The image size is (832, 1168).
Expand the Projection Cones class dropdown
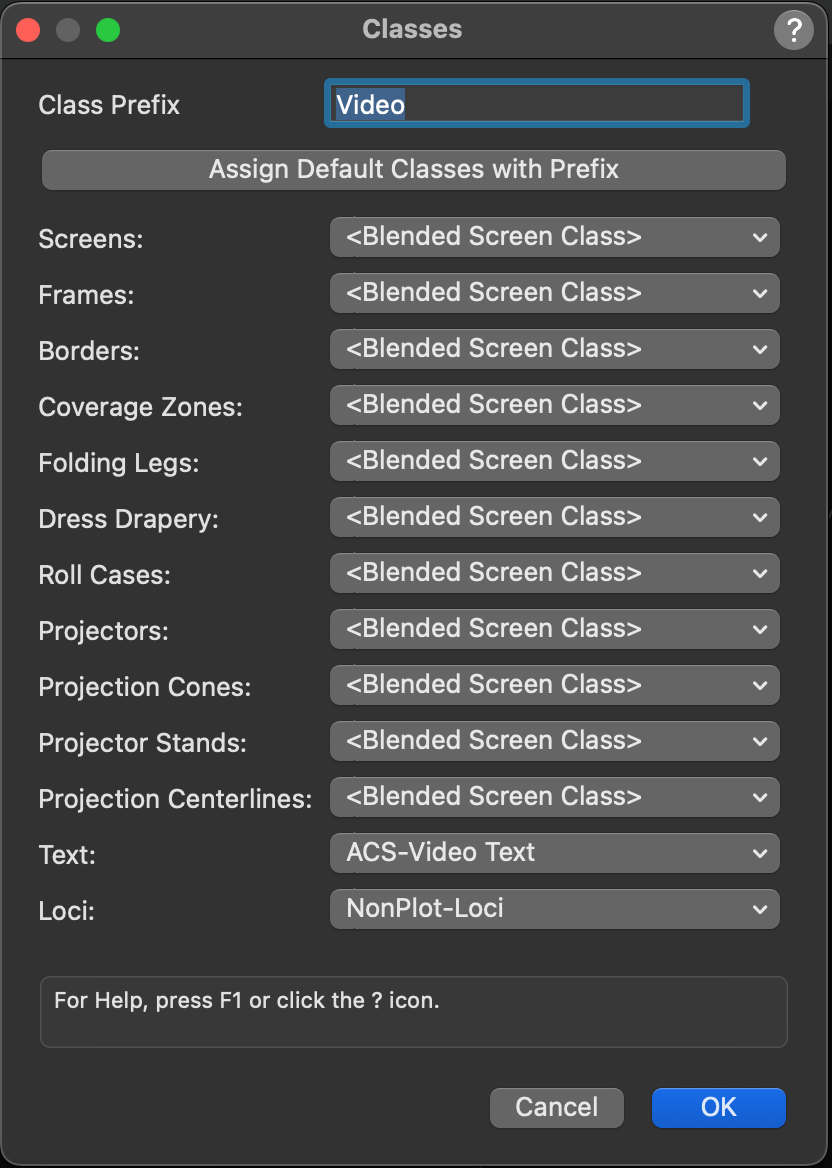pyautogui.click(x=555, y=685)
